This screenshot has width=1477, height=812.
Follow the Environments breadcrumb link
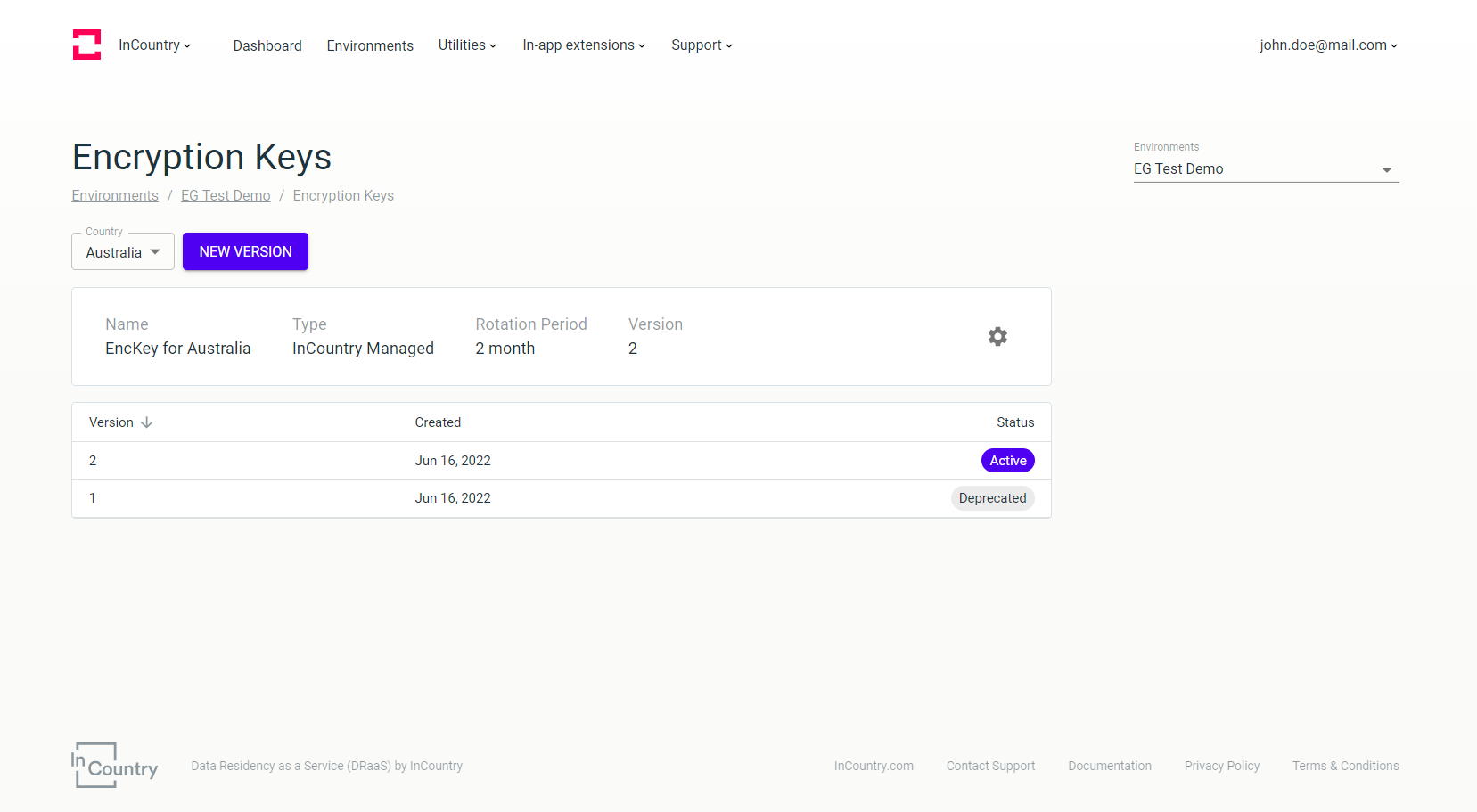point(115,196)
